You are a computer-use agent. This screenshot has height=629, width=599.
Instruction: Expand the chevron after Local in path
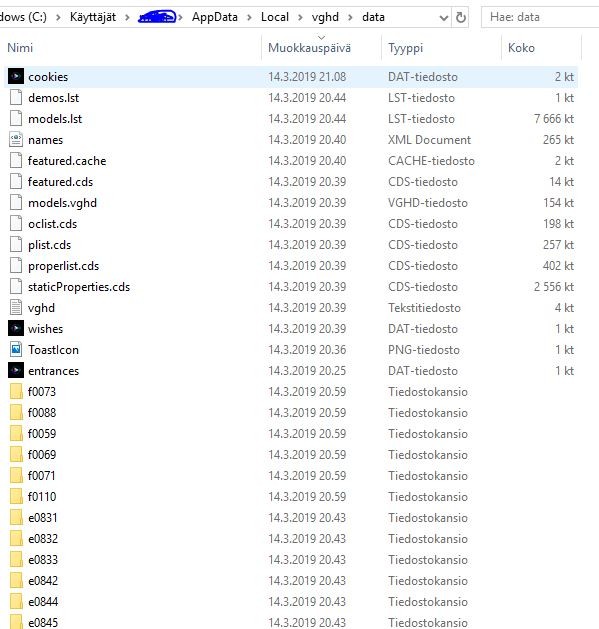coord(300,17)
